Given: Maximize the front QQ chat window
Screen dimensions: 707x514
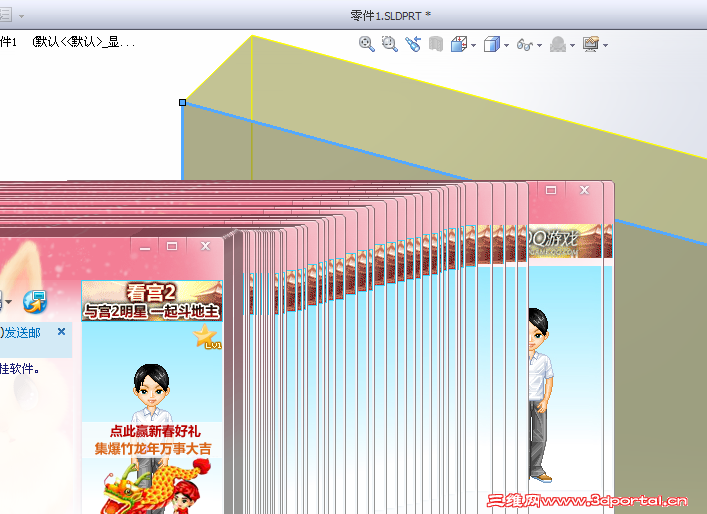Looking at the screenshot, I should [x=172, y=246].
